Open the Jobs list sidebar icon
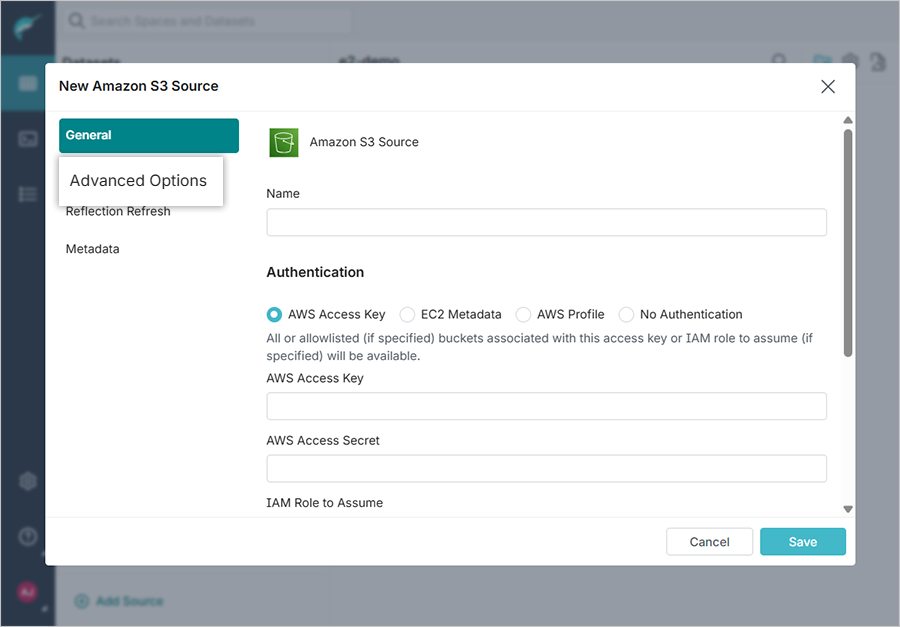 (28, 194)
